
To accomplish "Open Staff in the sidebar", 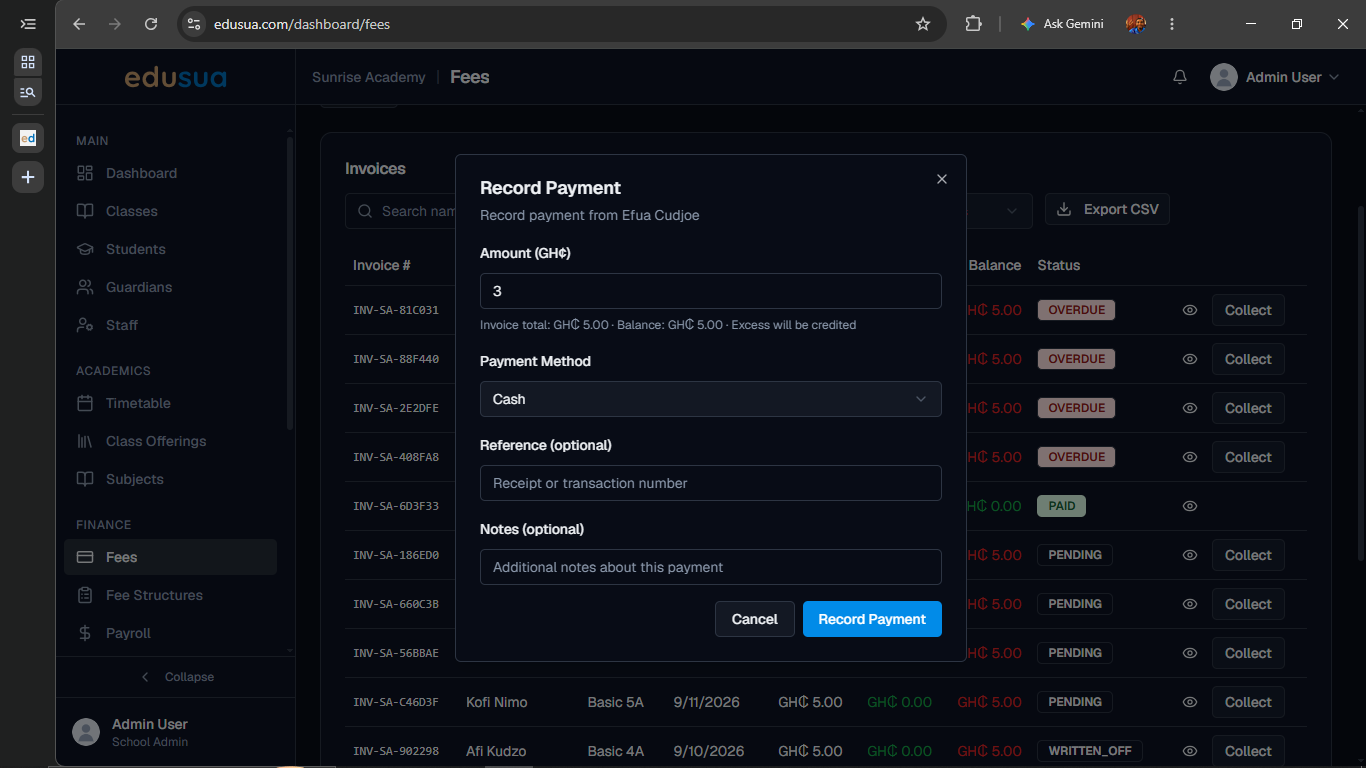I will [170, 325].
